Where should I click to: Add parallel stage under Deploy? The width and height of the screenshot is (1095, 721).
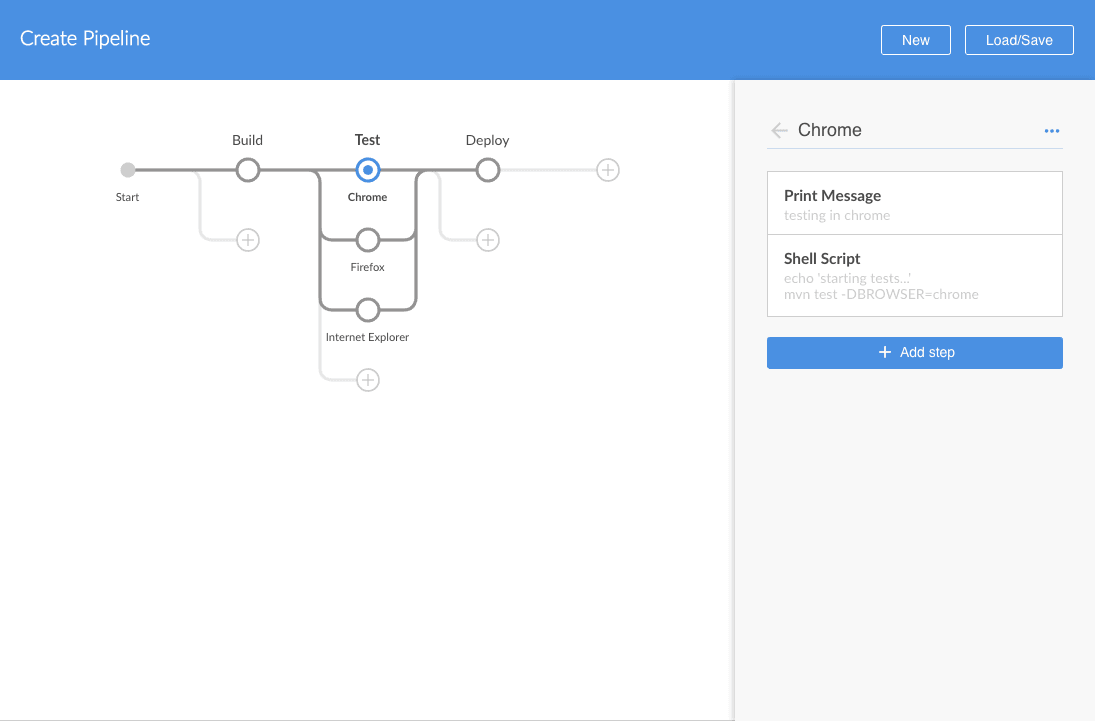[x=487, y=240]
